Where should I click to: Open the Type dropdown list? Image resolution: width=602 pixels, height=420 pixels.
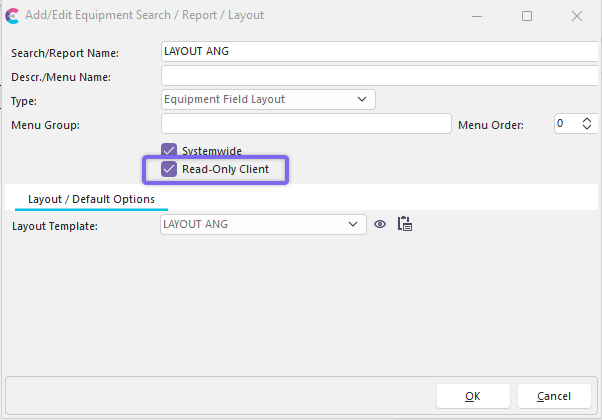(x=361, y=99)
